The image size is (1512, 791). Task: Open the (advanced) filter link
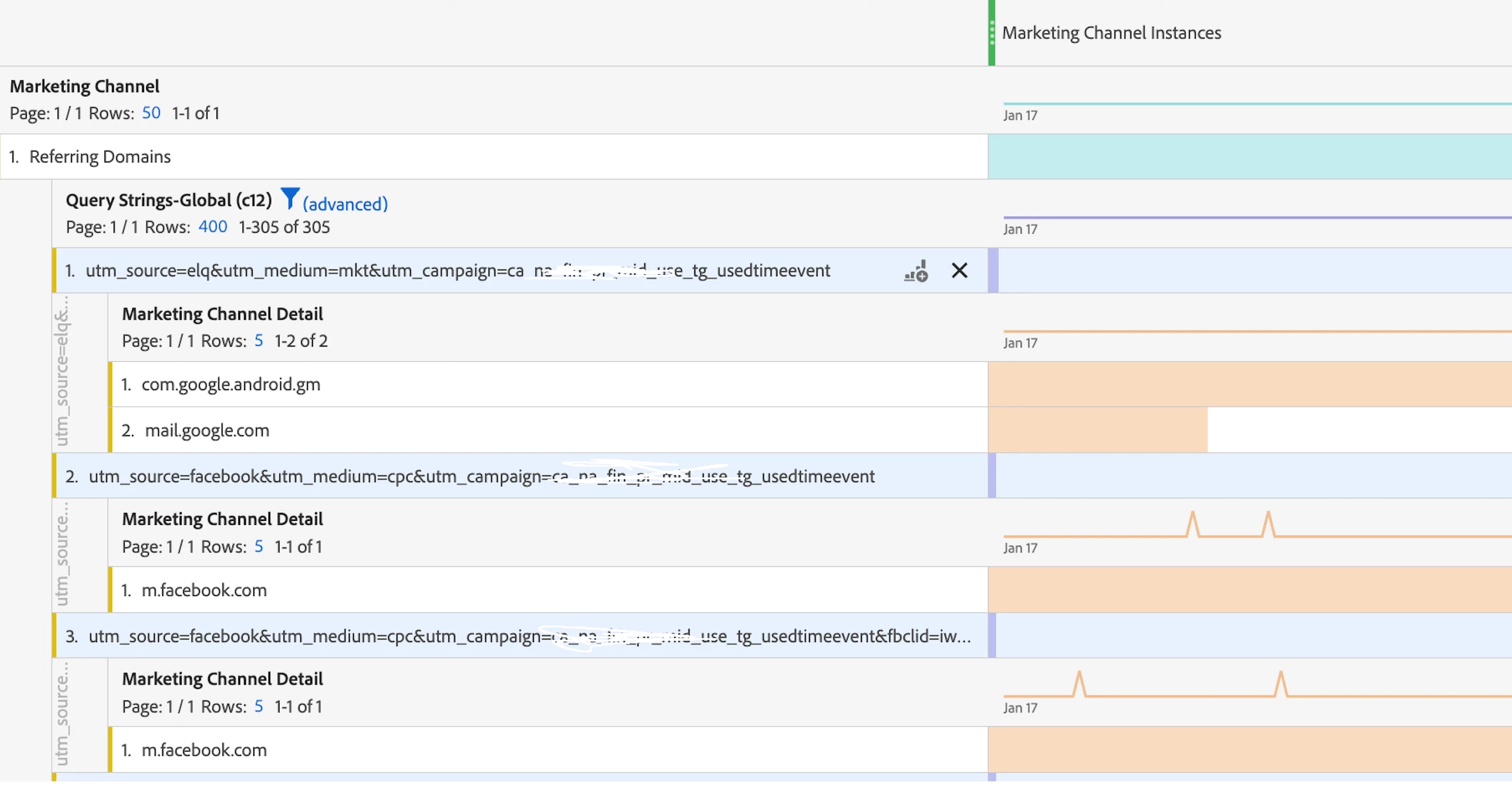pyautogui.click(x=345, y=204)
